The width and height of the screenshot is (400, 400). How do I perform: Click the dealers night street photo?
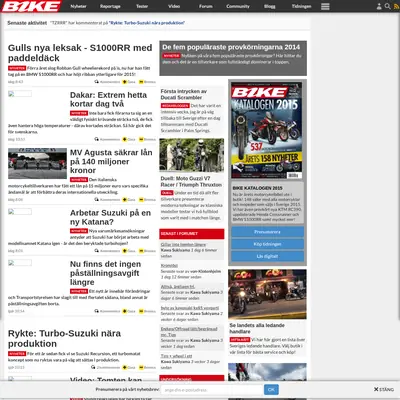click(x=267, y=294)
